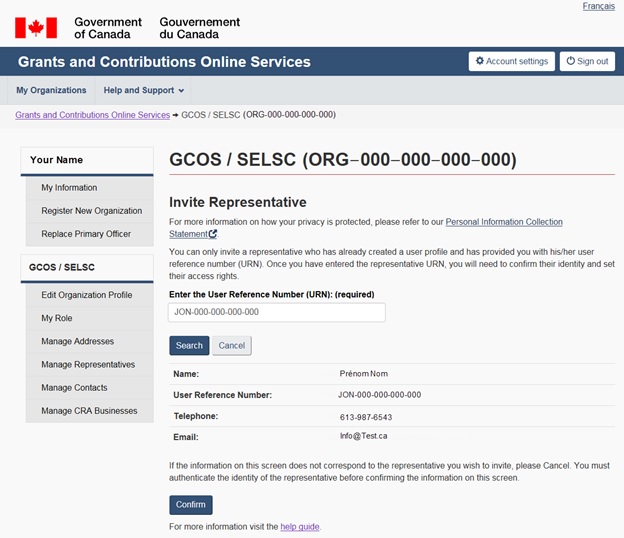Switch language to Français

coord(598,6)
